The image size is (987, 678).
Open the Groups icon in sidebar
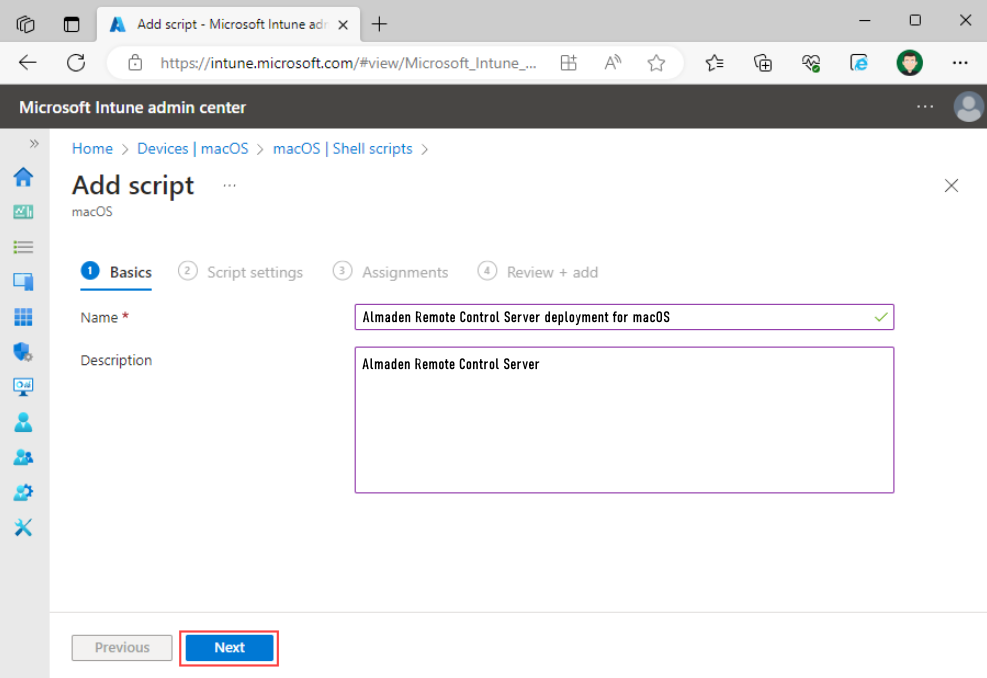(x=23, y=457)
